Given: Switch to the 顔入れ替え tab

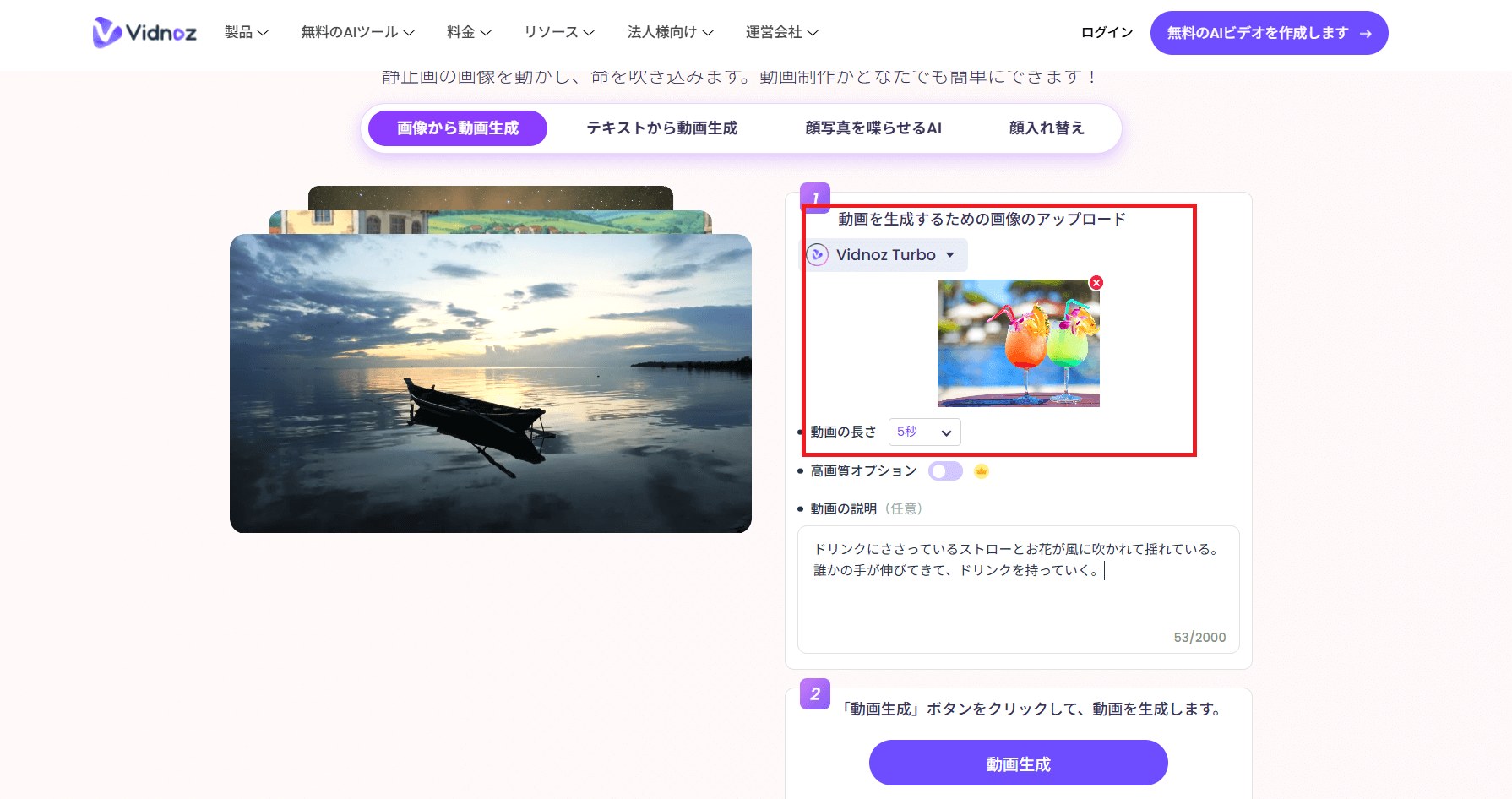Looking at the screenshot, I should click(x=1047, y=128).
